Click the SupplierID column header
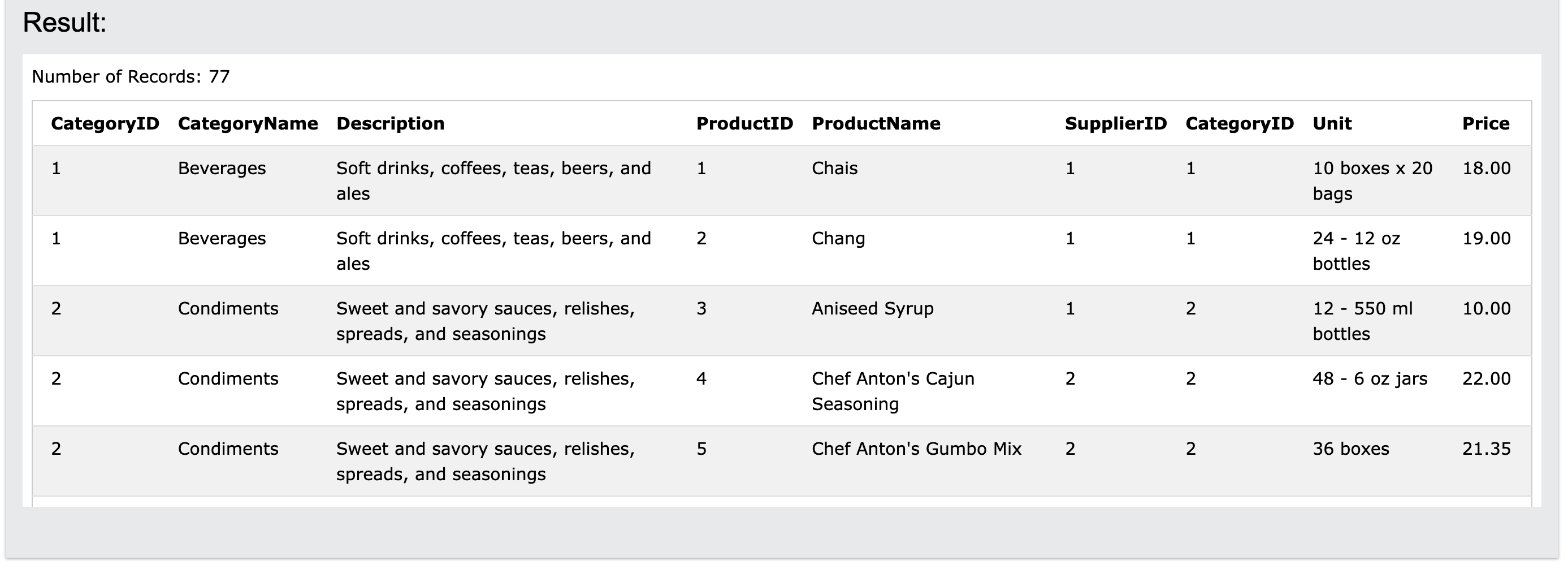 pyautogui.click(x=1115, y=124)
